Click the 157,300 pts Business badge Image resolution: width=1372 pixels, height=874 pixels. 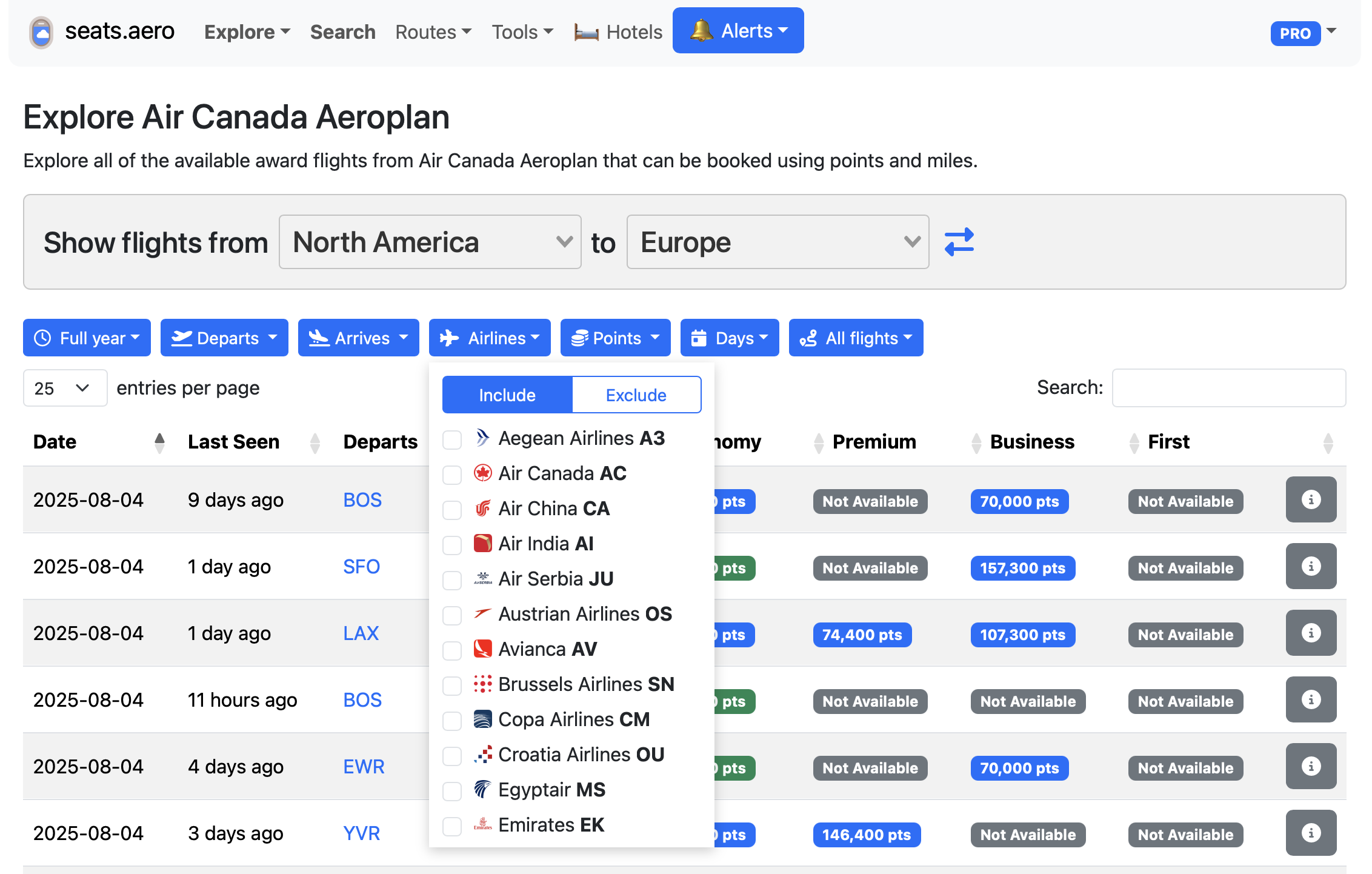coord(1022,568)
